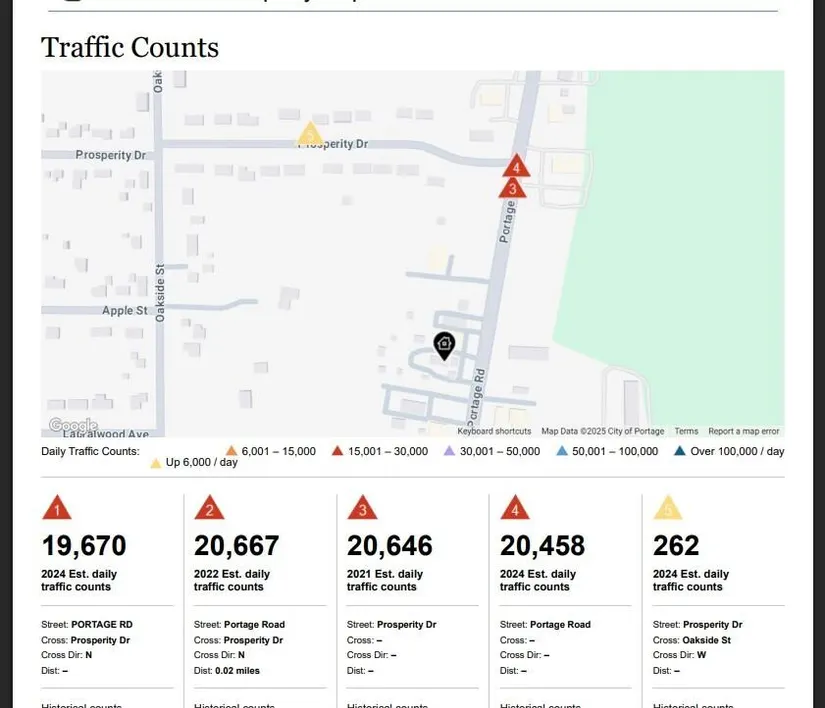Click Report a map error
The height and width of the screenshot is (708, 825).
tap(743, 432)
